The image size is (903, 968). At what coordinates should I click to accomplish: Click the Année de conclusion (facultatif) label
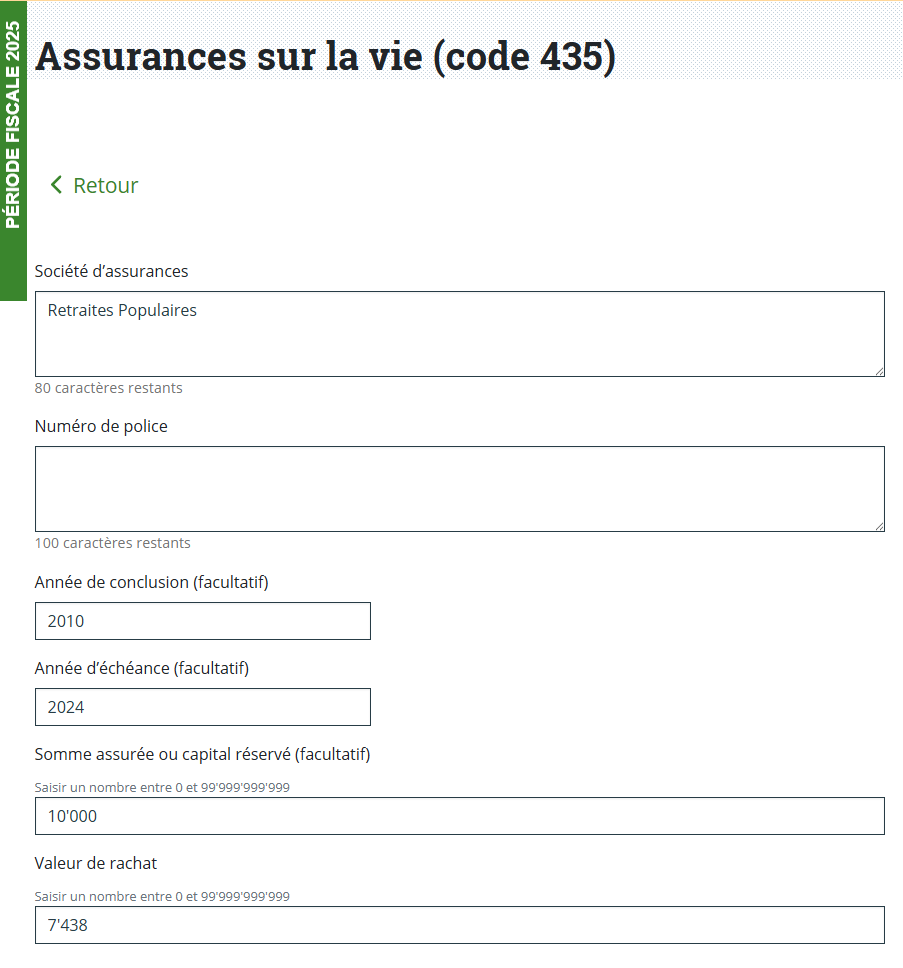(151, 582)
